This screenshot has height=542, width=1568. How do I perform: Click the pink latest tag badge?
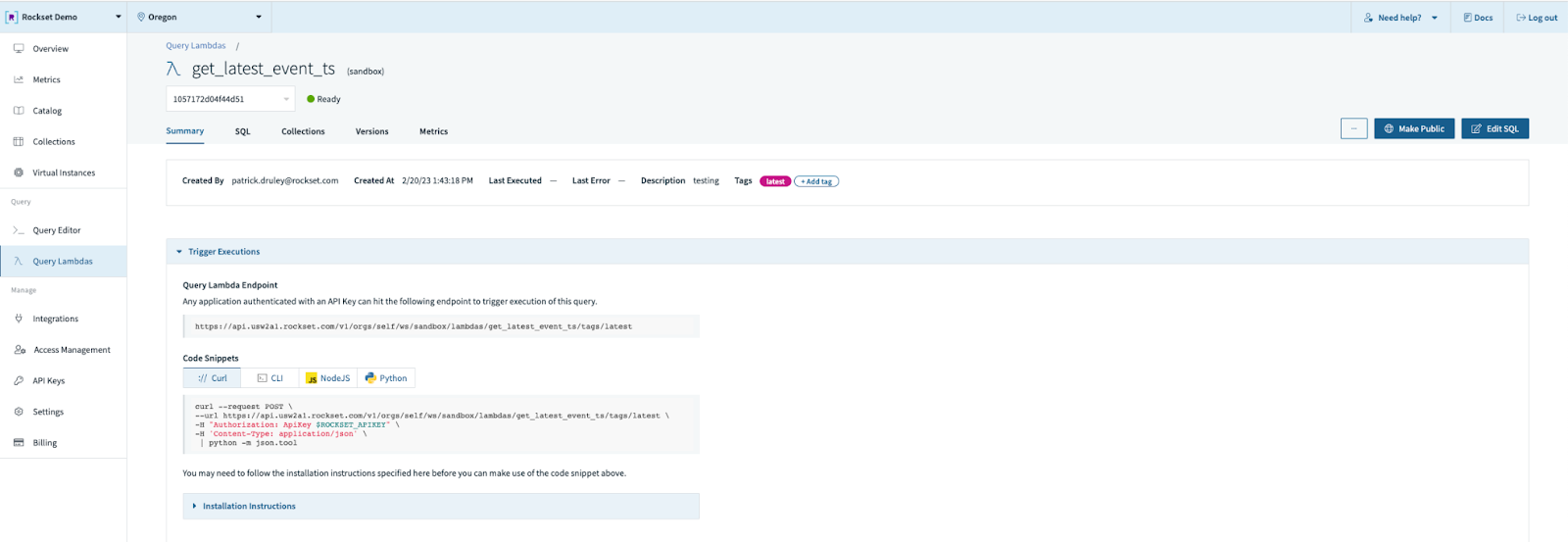click(x=775, y=181)
